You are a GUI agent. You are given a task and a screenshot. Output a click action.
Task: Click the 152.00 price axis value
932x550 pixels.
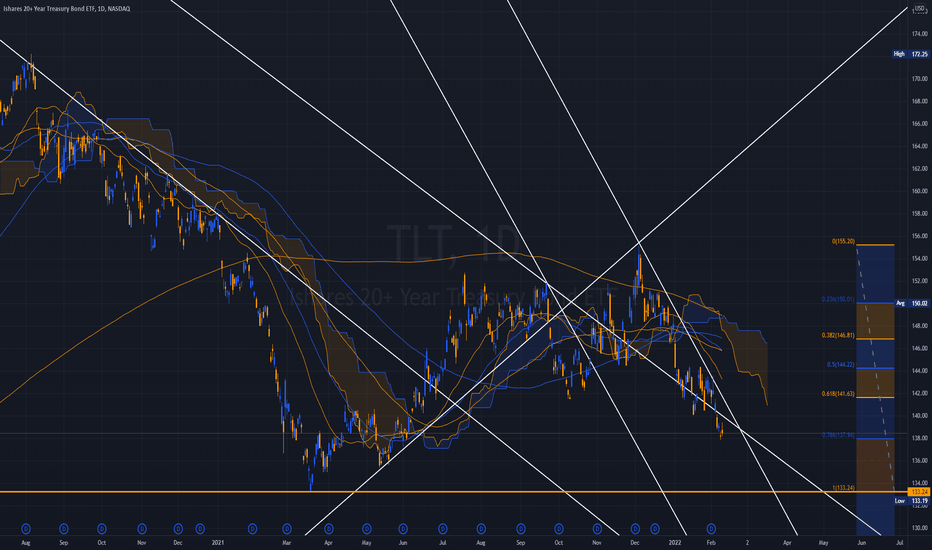pyautogui.click(x=920, y=281)
